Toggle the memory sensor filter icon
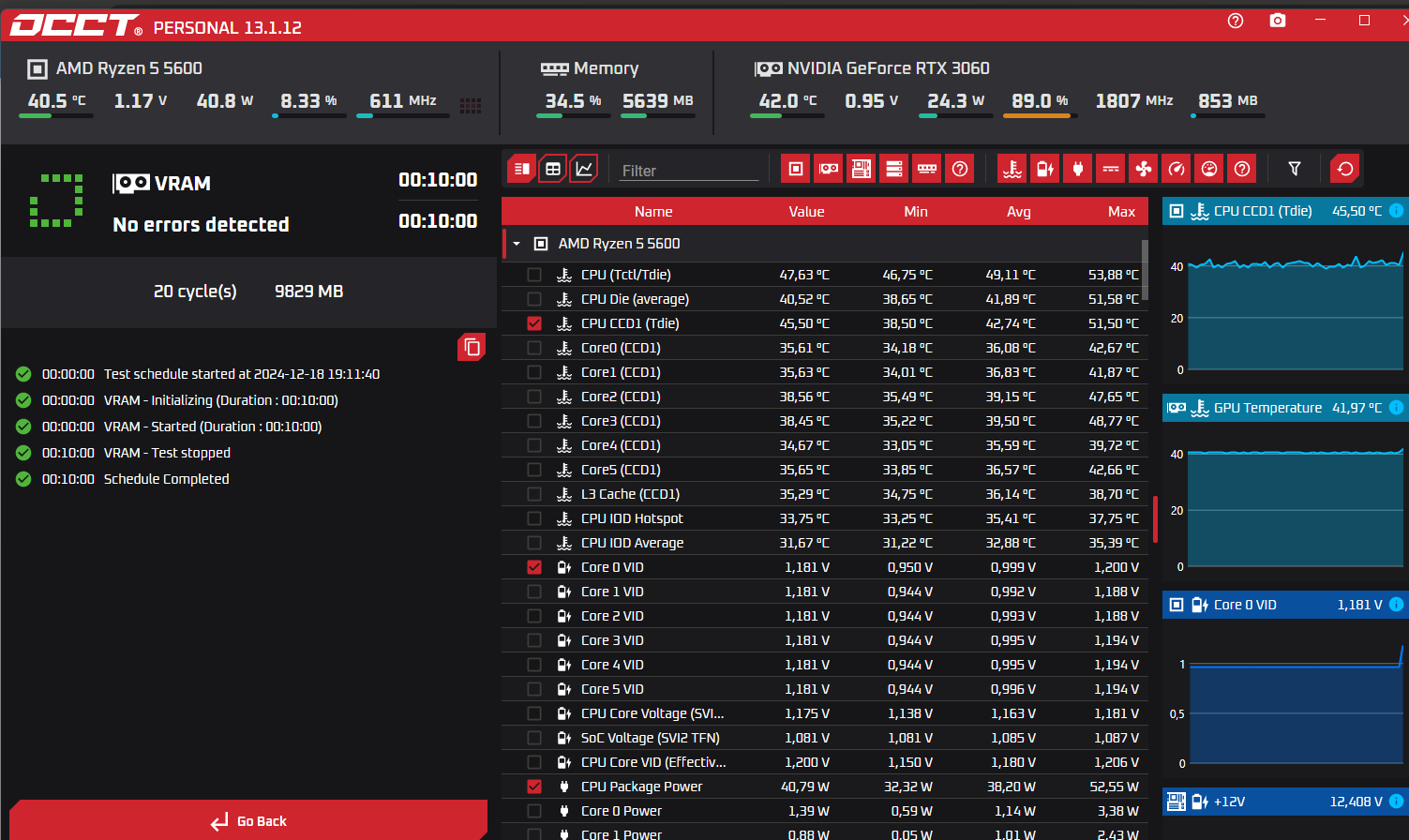 click(927, 169)
